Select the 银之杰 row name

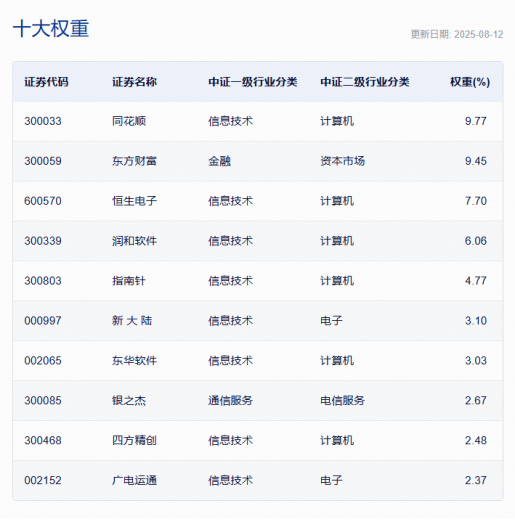pyautogui.click(x=129, y=400)
